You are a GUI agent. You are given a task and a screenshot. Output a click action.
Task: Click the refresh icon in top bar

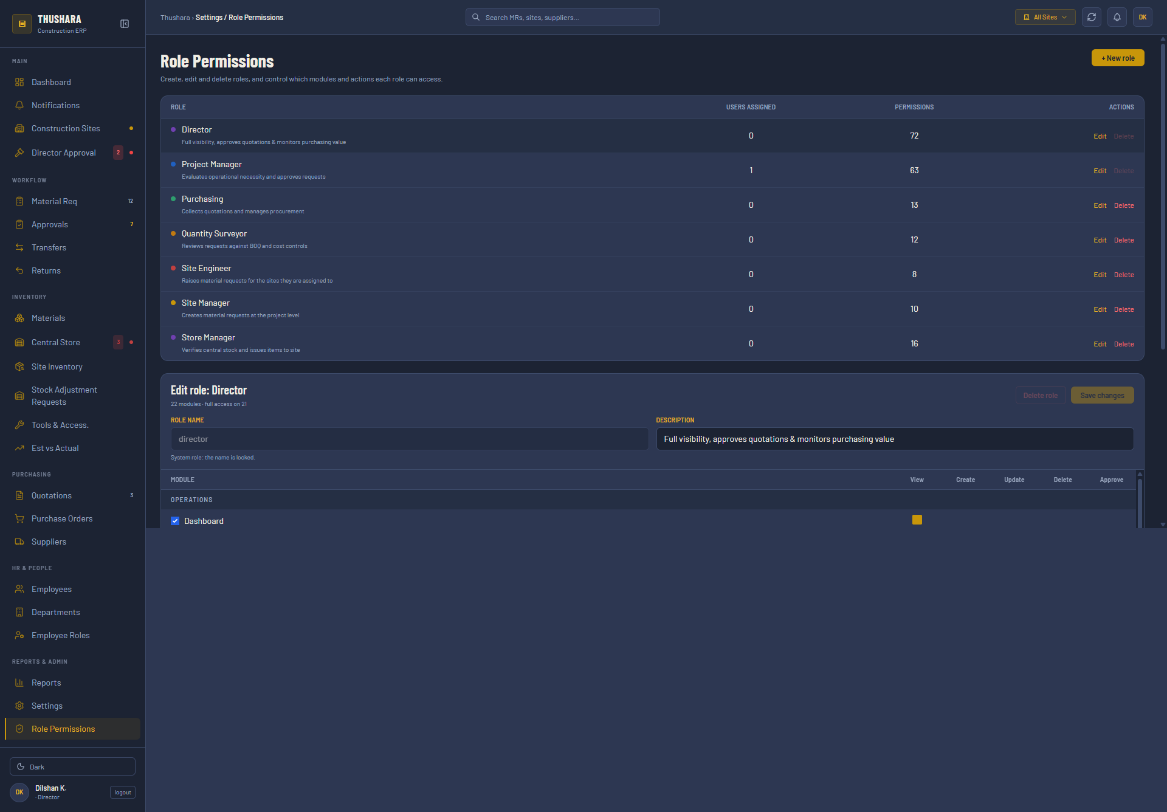pos(1091,17)
